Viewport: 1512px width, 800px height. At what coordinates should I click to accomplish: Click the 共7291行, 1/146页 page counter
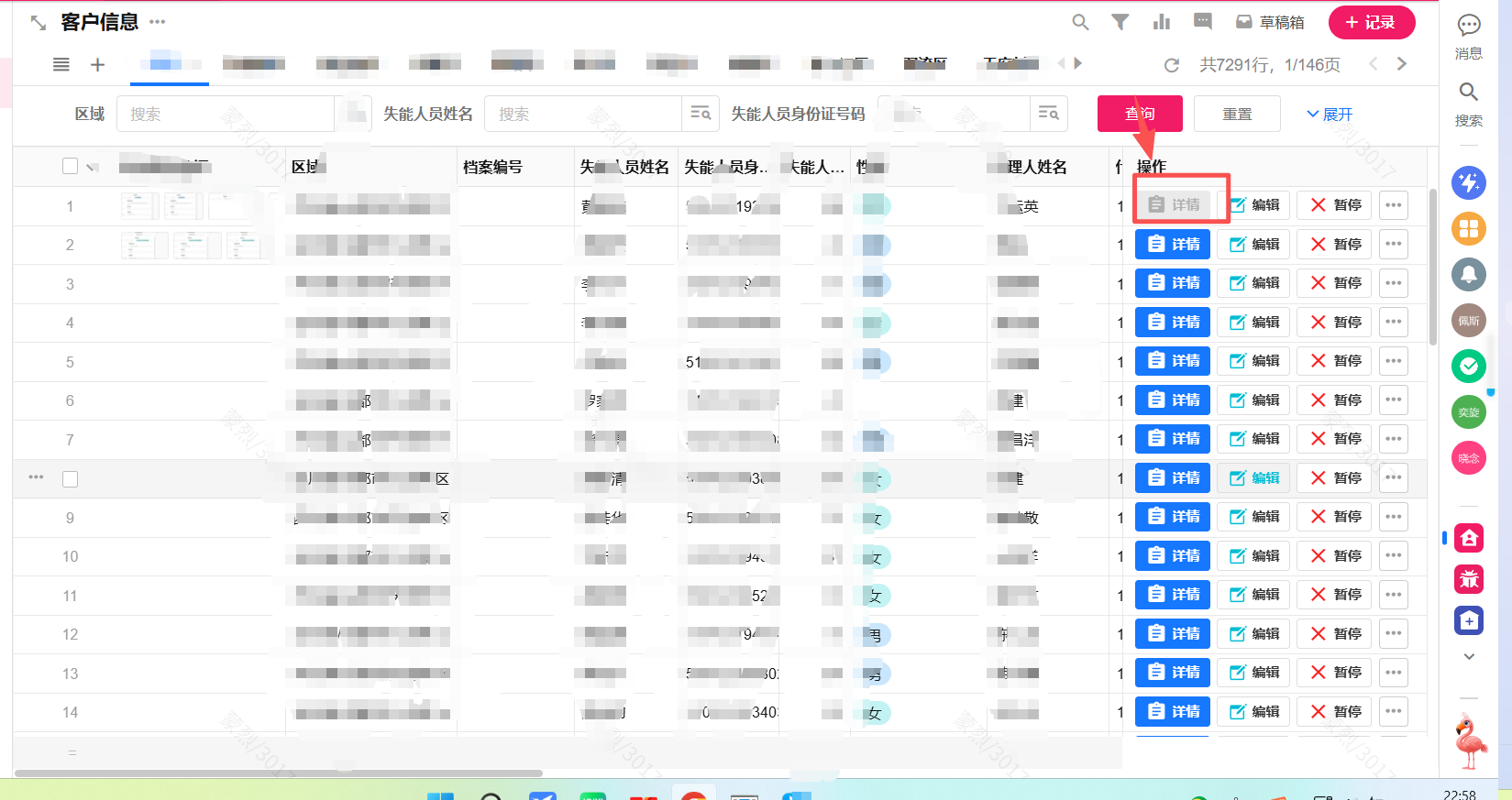1270,65
